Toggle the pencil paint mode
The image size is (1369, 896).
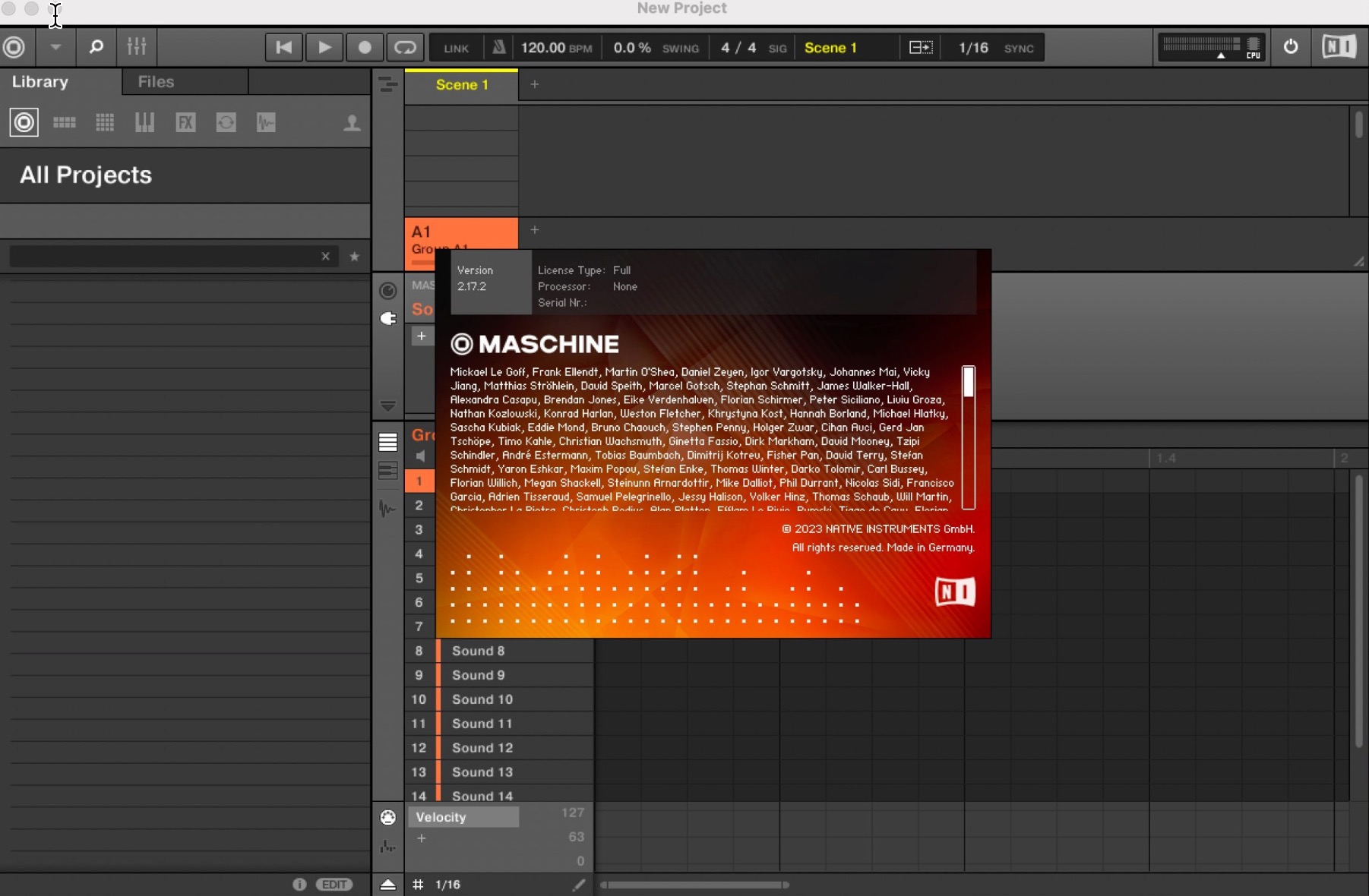[x=579, y=885]
